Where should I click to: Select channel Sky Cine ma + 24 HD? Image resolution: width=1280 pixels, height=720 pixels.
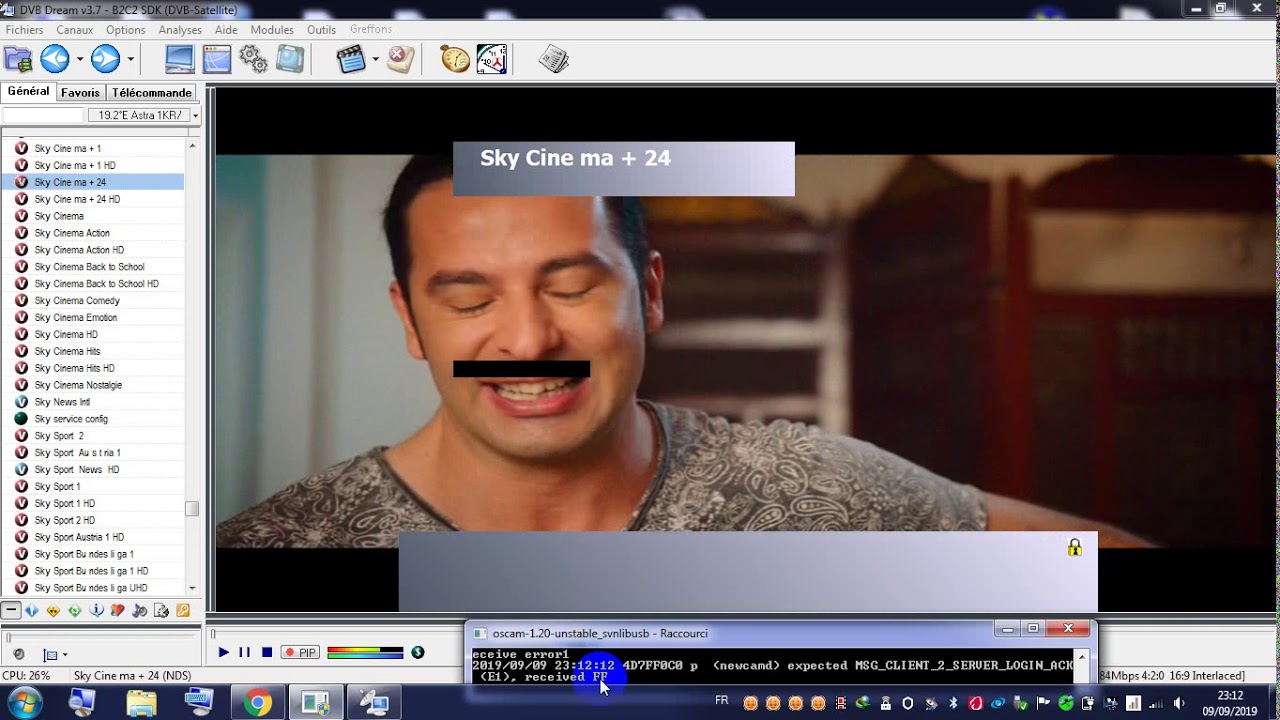[x=92, y=199]
